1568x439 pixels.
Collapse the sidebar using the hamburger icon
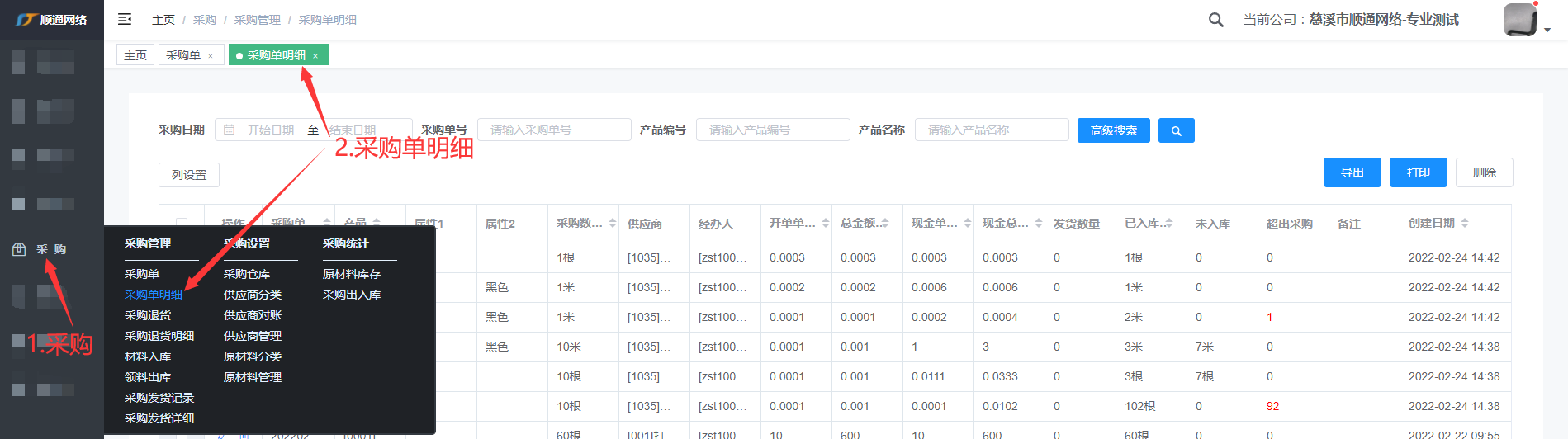tap(125, 19)
